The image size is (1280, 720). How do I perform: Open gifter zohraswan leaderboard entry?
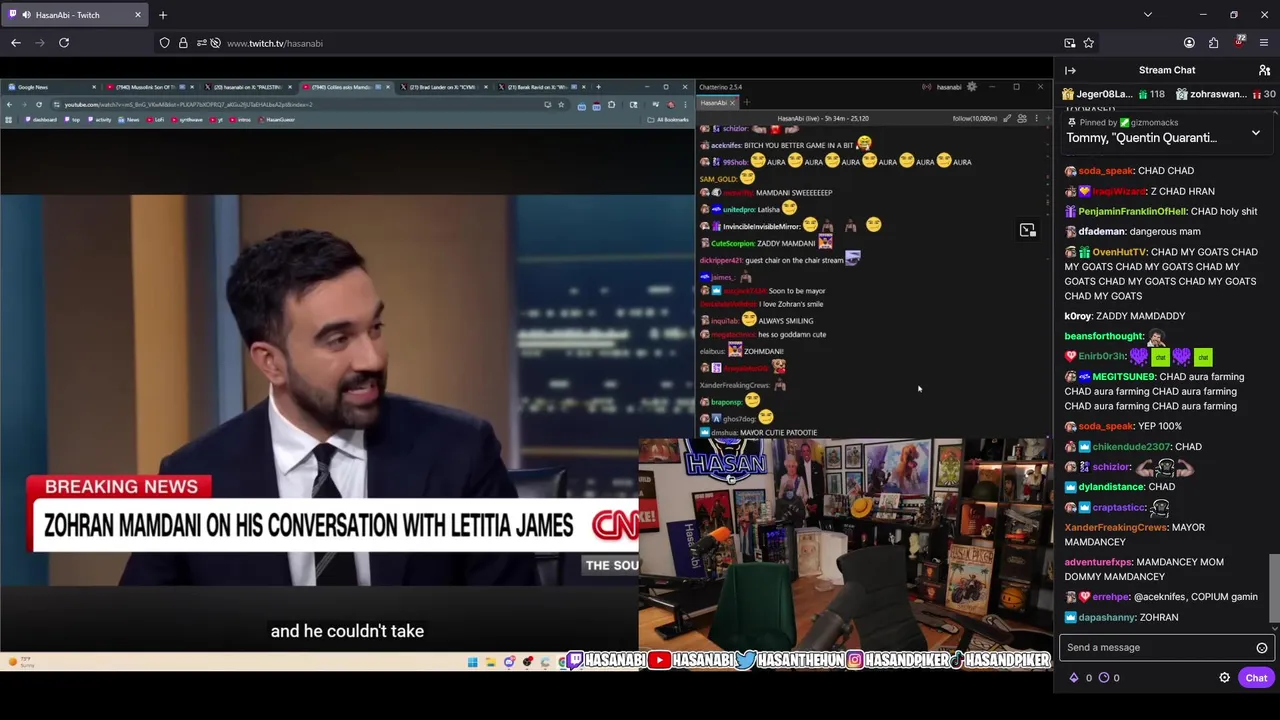click(x=1226, y=94)
